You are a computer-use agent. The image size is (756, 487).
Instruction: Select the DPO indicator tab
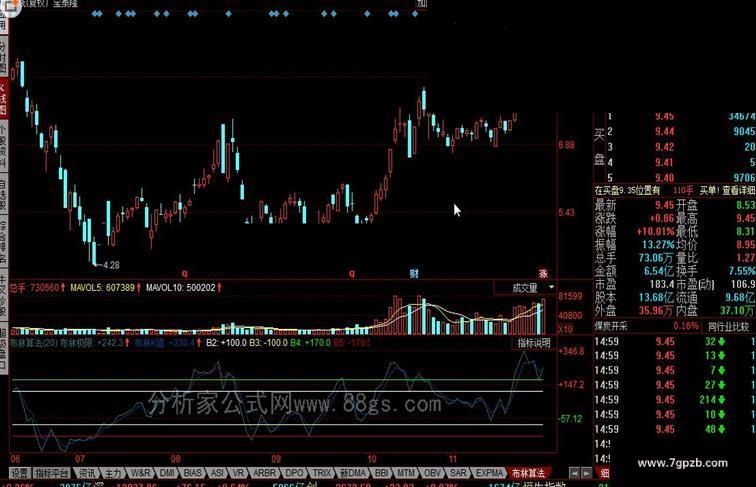(x=294, y=473)
